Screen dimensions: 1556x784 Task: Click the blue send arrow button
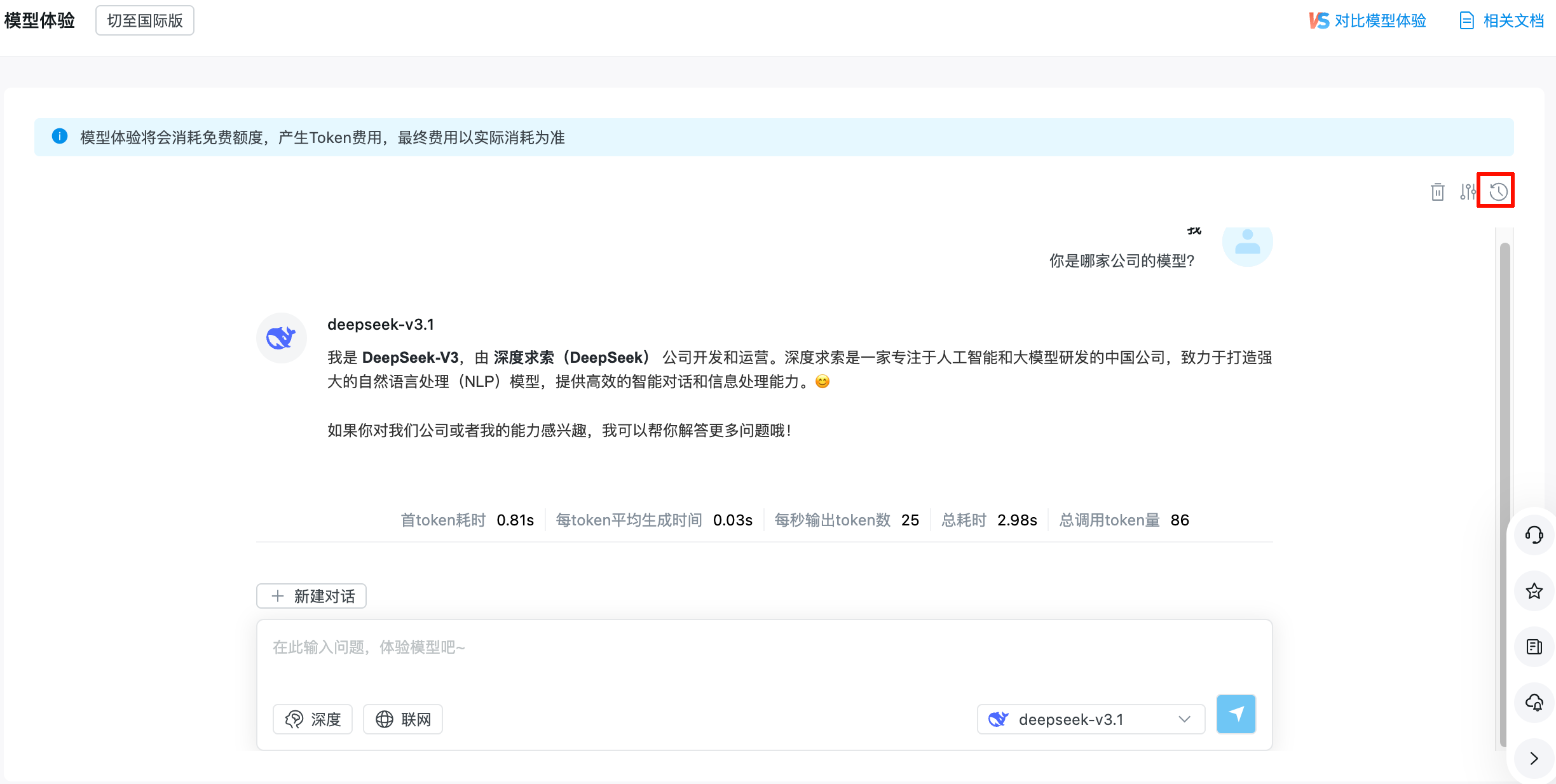point(1236,714)
